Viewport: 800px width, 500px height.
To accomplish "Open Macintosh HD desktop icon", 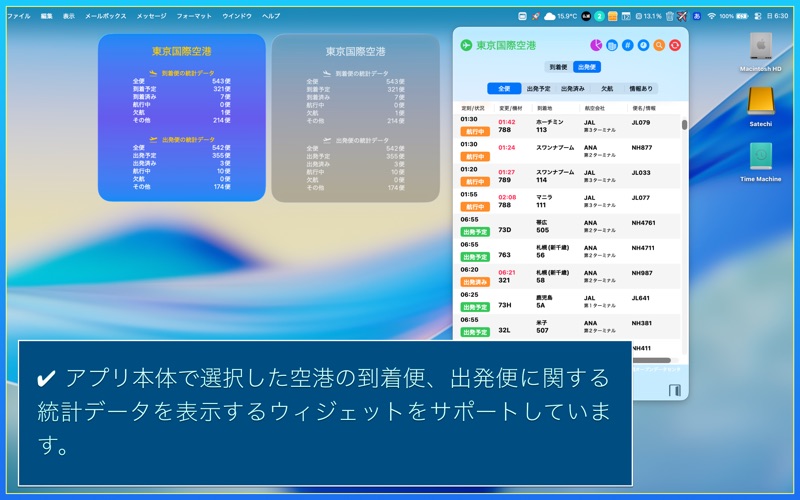I will 761,50.
